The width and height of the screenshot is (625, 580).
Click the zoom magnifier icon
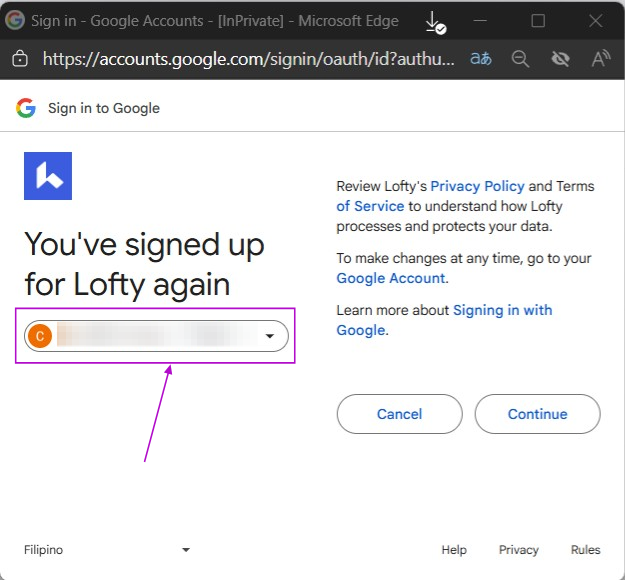pos(520,59)
